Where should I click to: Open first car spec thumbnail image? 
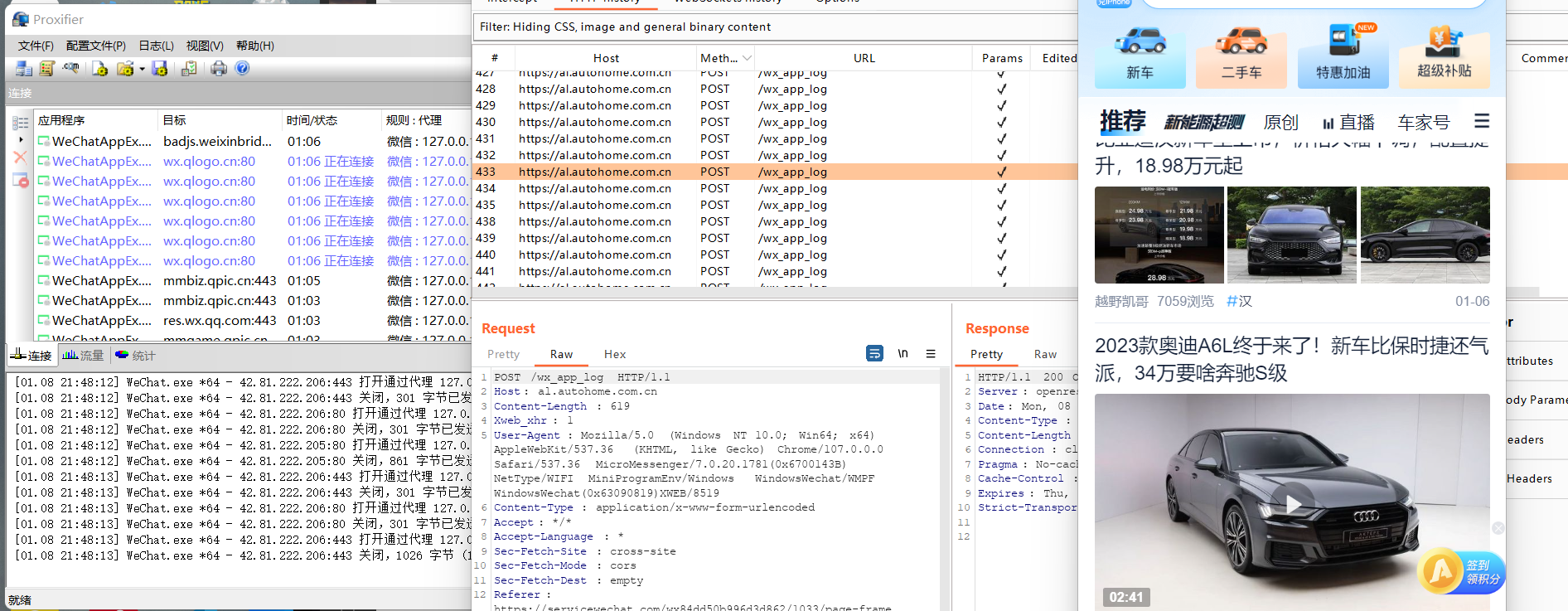pos(1159,235)
